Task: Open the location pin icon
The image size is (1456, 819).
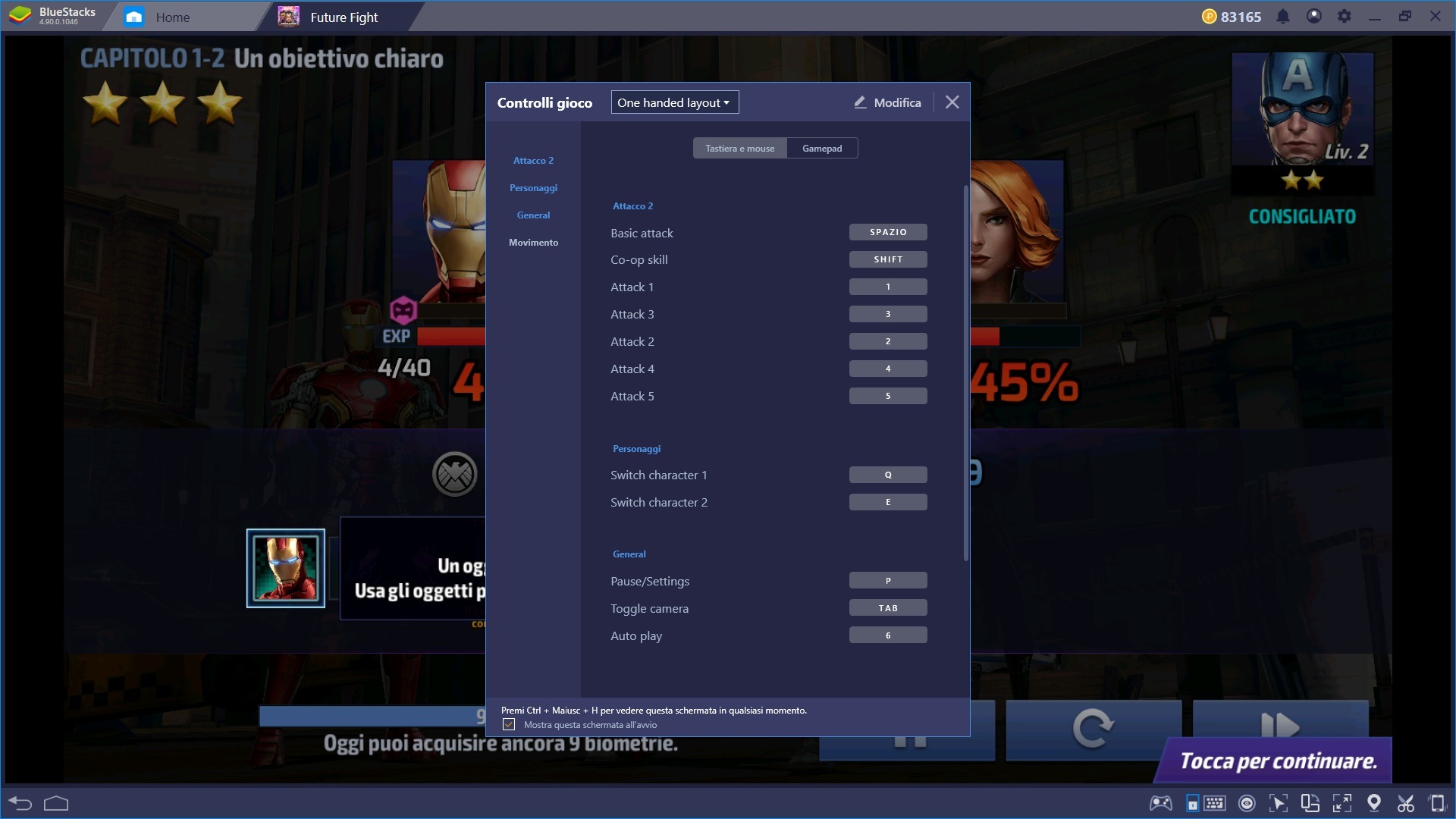Action: 1374,803
